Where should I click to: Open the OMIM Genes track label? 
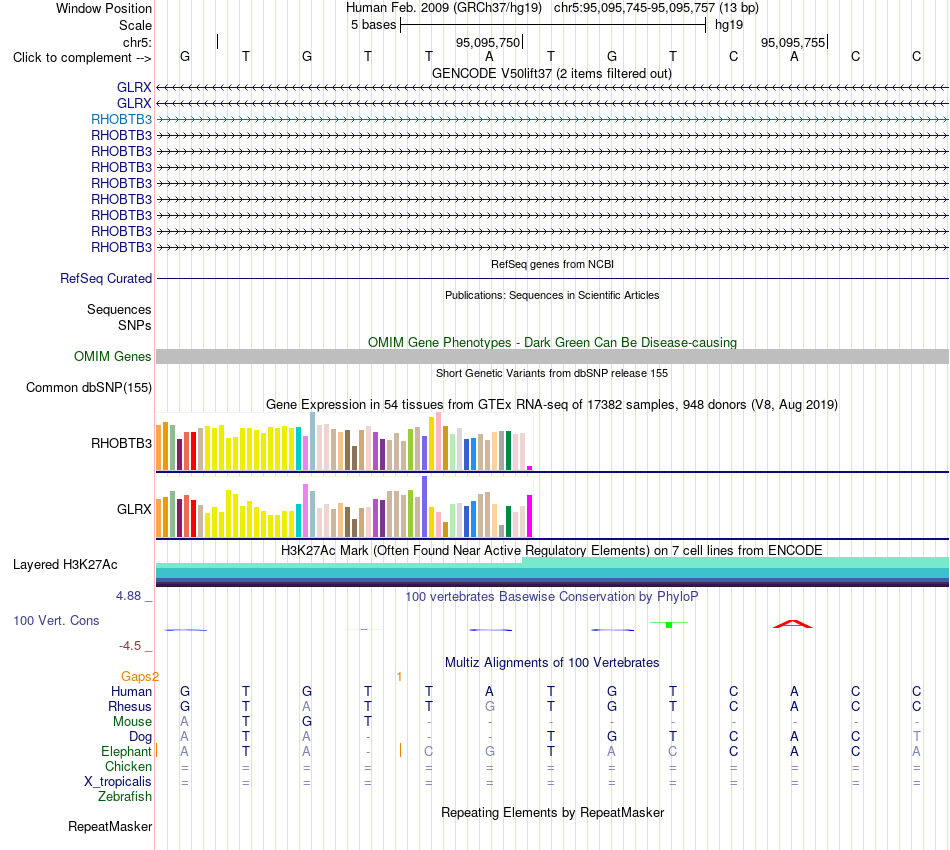(x=112, y=356)
